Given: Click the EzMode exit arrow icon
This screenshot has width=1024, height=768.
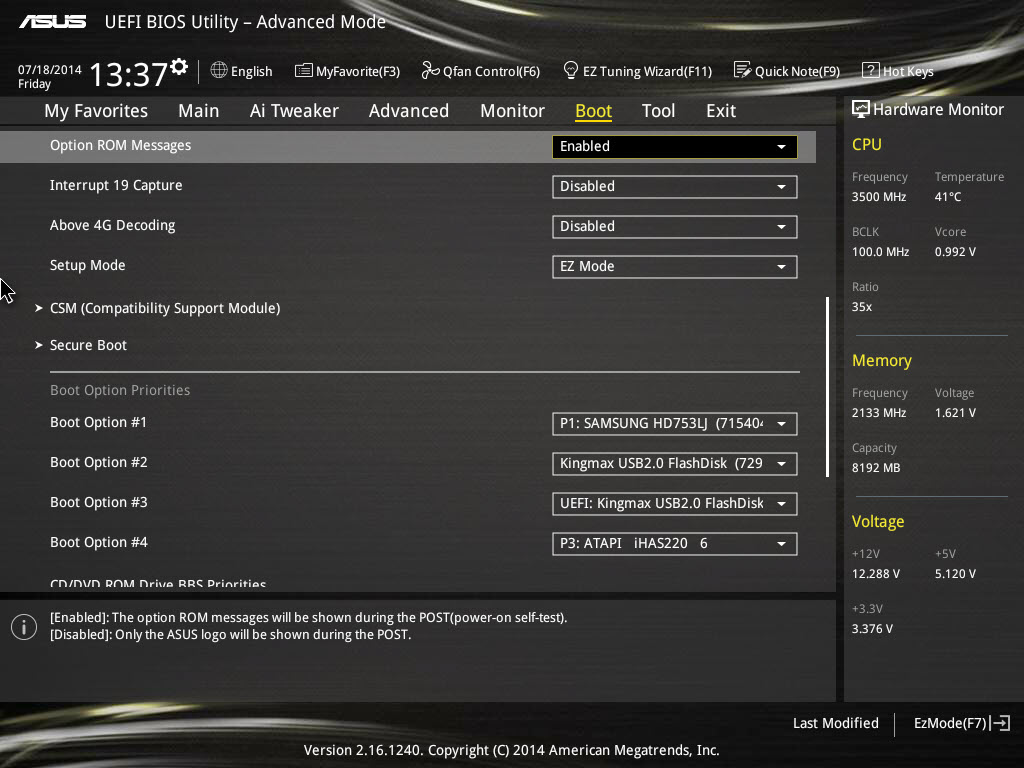Looking at the screenshot, I should point(1000,723).
